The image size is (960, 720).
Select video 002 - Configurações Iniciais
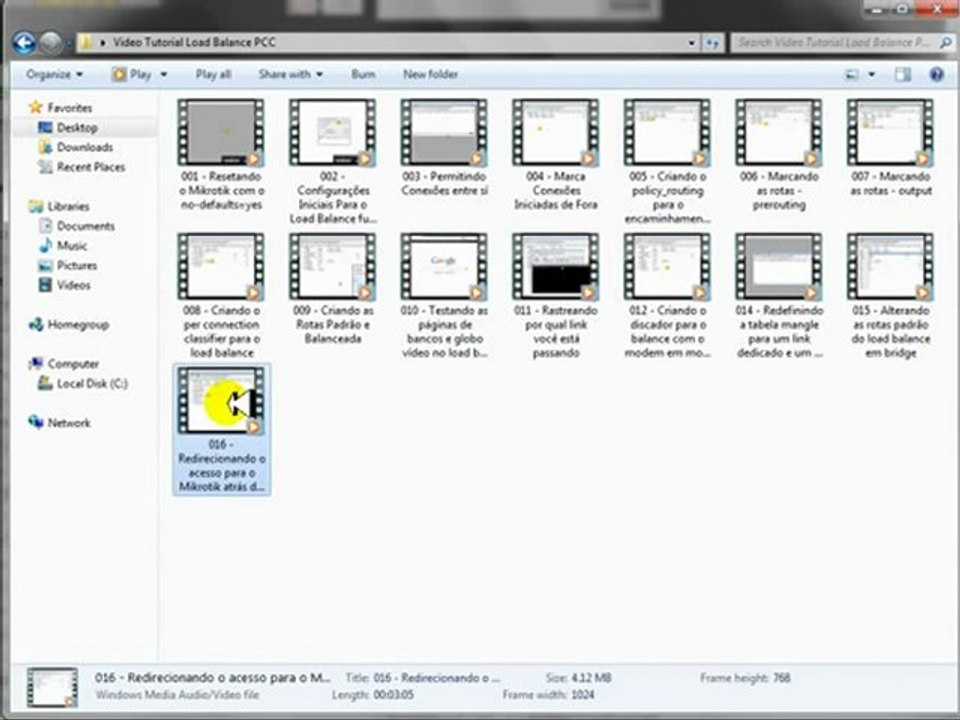point(332,162)
